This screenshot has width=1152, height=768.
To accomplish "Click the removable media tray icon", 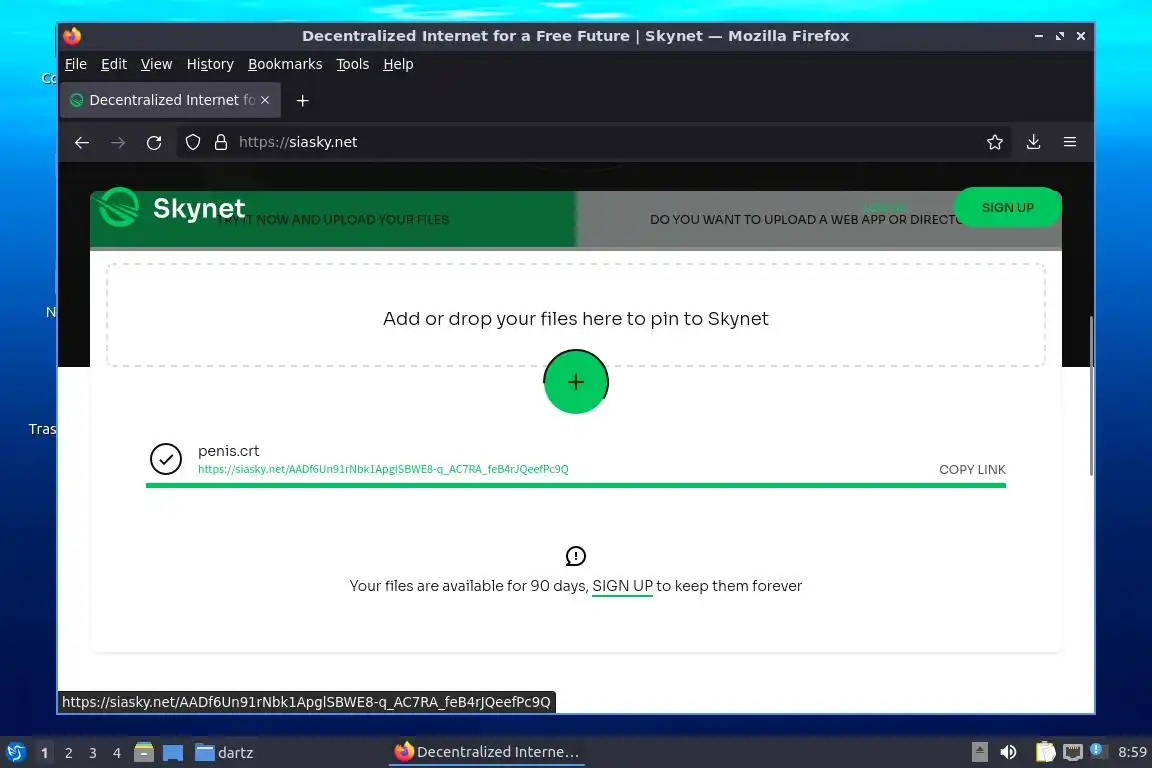I will coord(979,752).
